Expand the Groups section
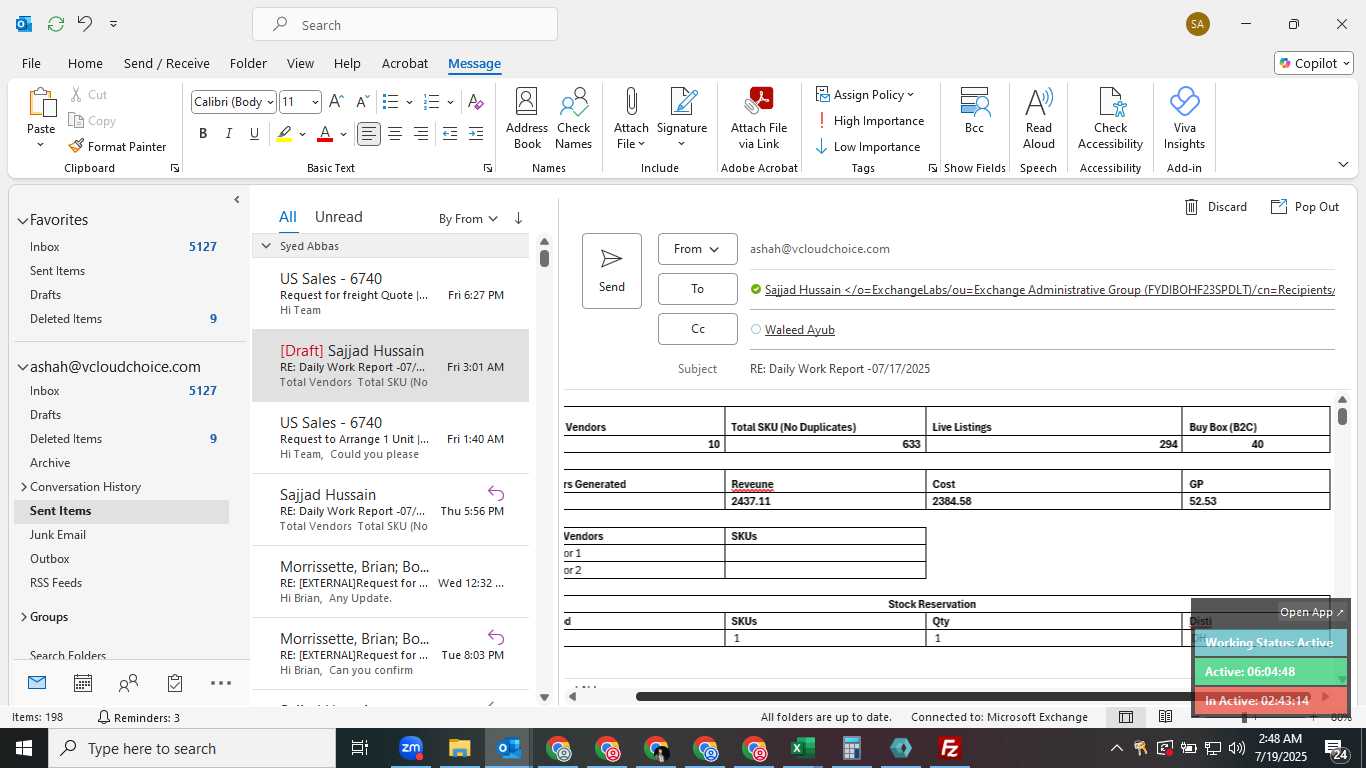 pos(23,617)
